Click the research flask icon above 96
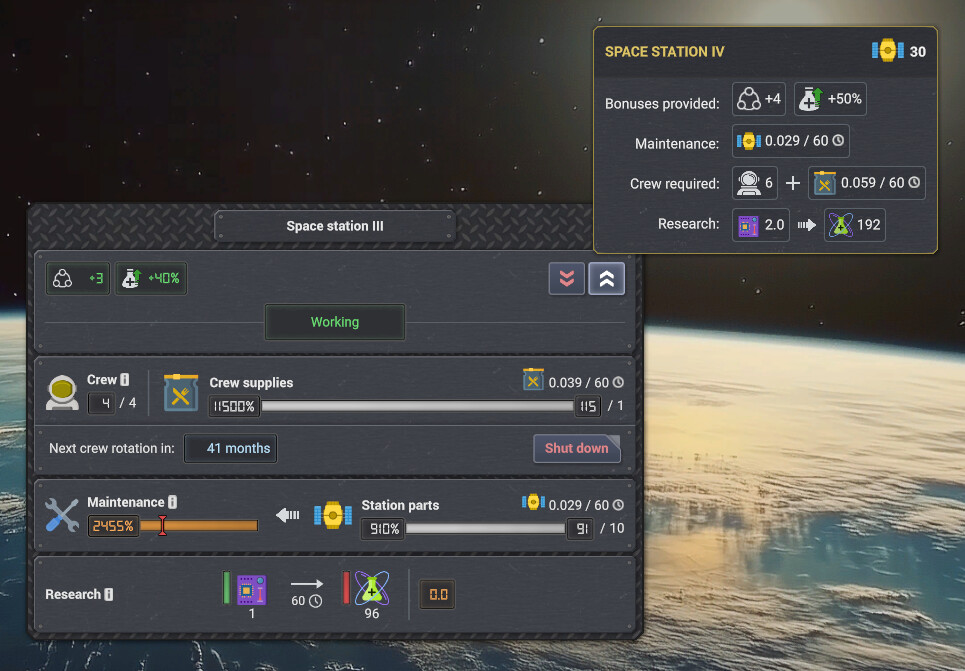 372,588
